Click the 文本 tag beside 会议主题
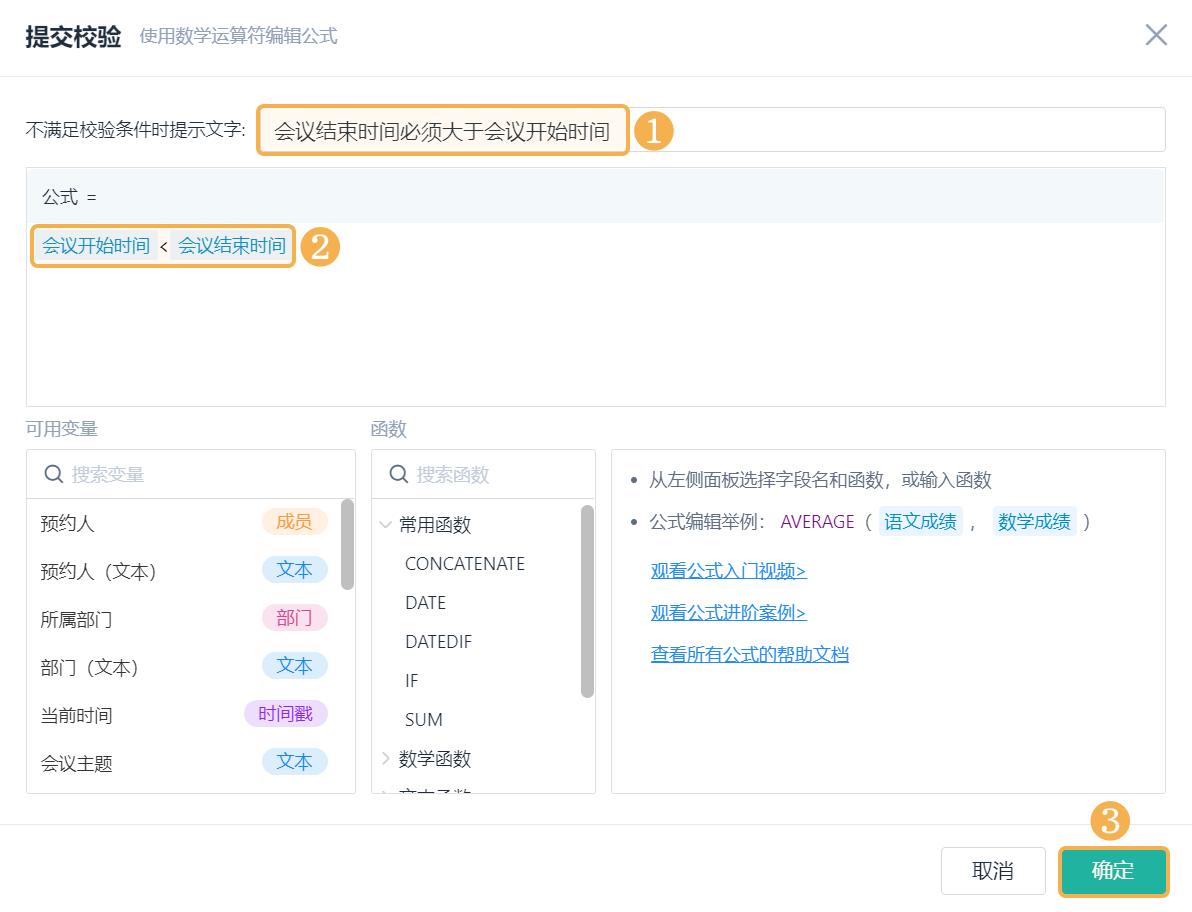The width and height of the screenshot is (1192, 912). 294,762
